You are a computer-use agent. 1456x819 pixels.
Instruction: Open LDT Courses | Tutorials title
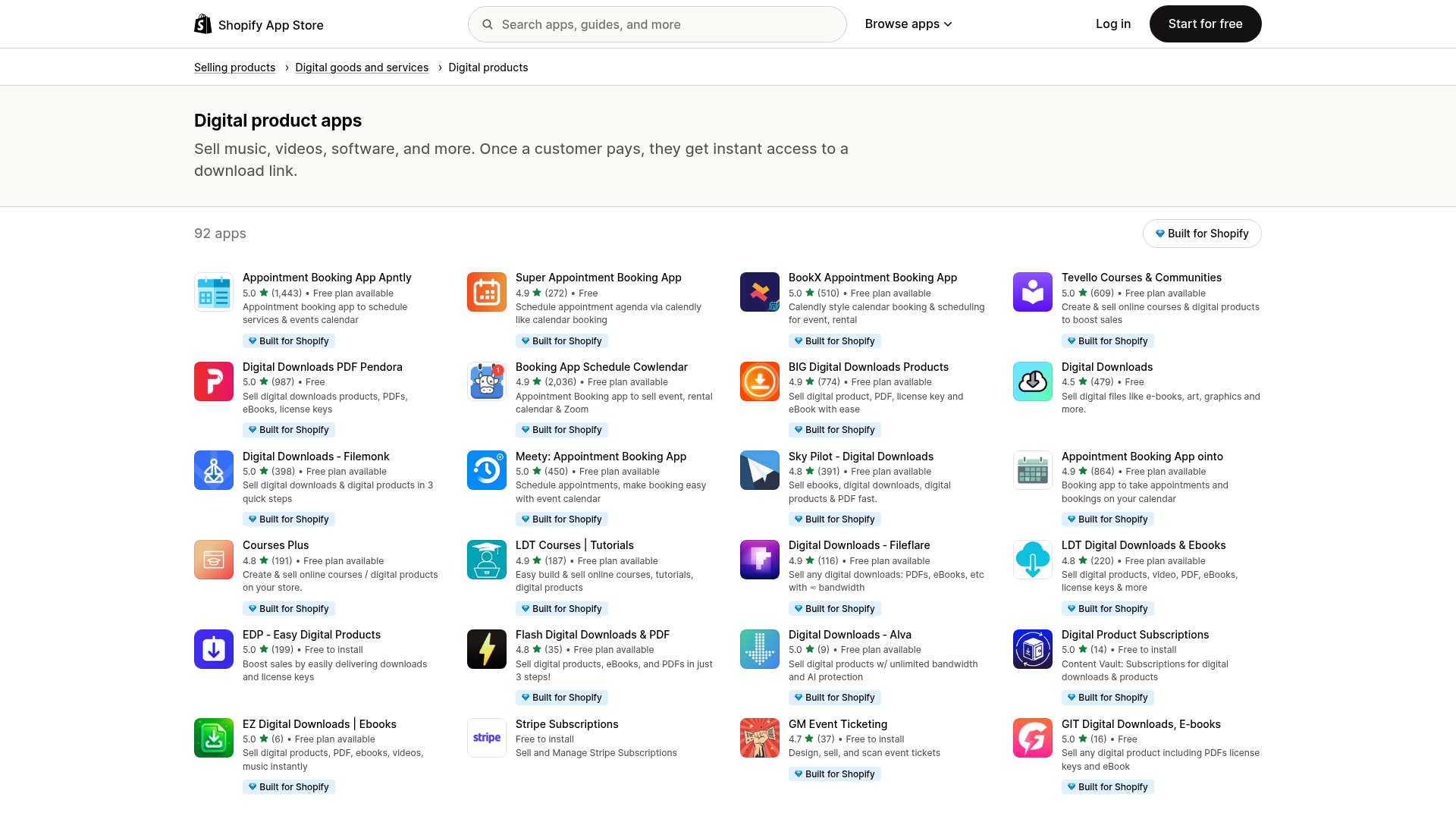click(x=574, y=545)
